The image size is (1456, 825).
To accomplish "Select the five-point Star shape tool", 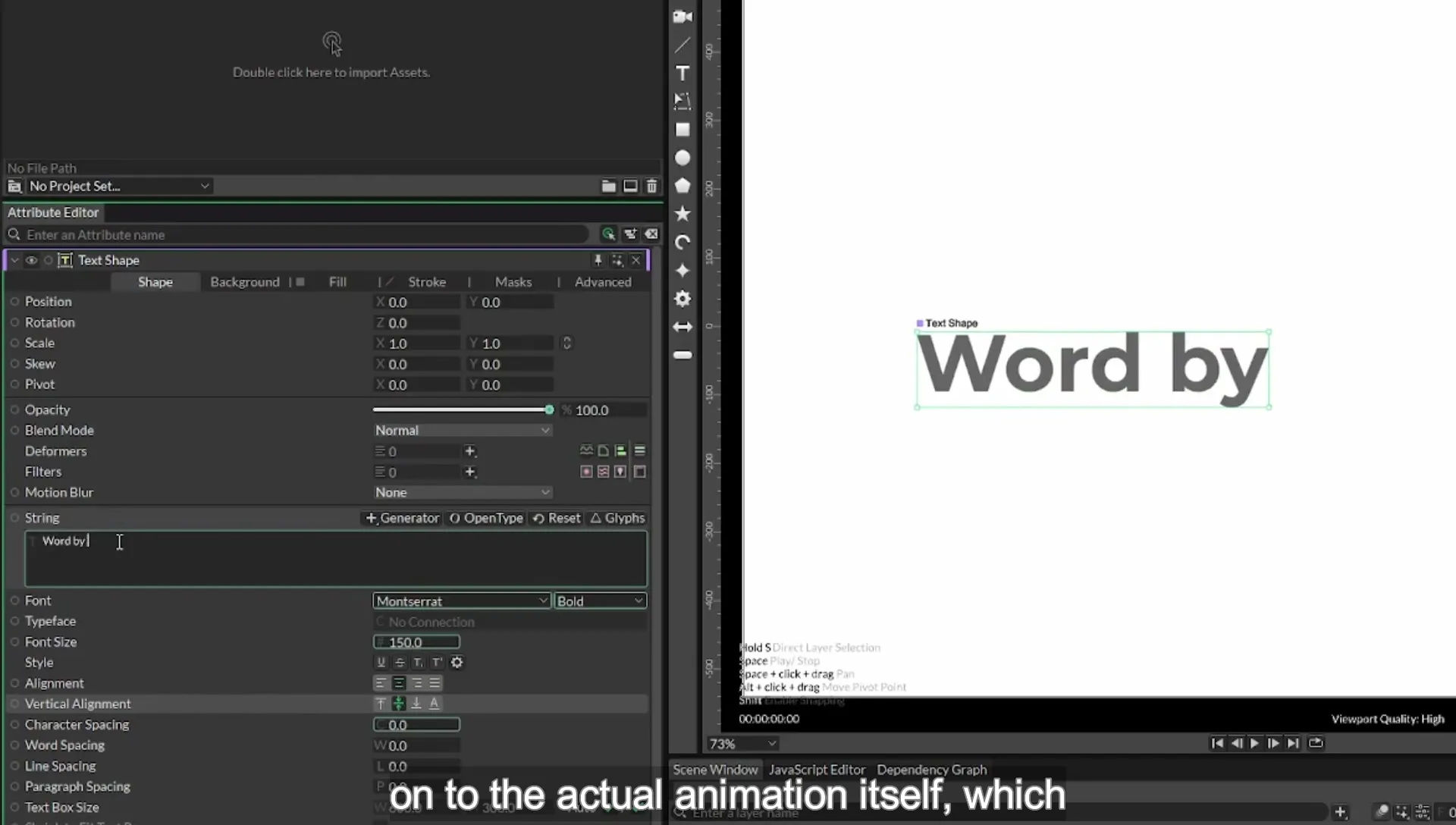I will [682, 214].
